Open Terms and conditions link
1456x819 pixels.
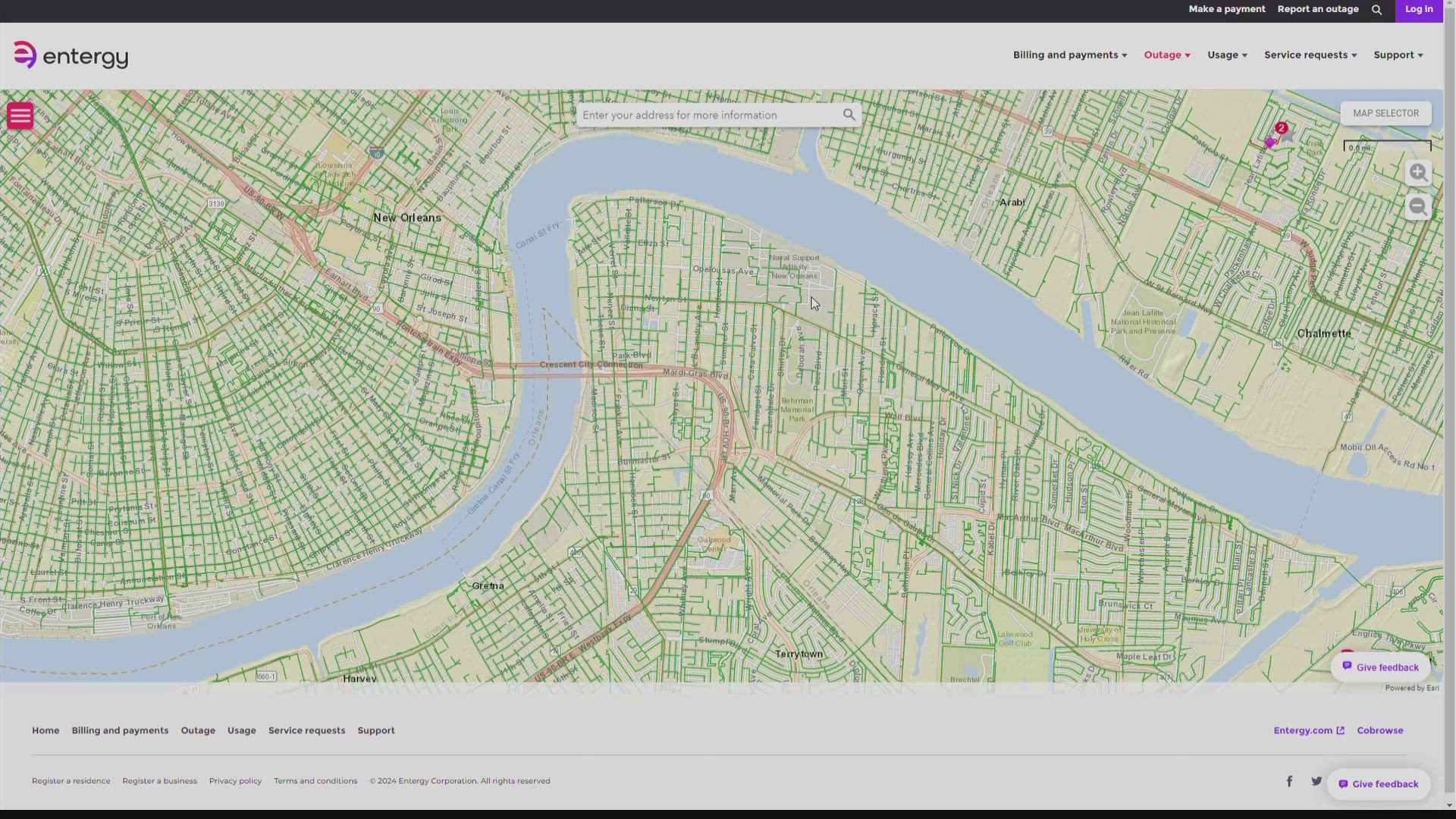click(315, 781)
